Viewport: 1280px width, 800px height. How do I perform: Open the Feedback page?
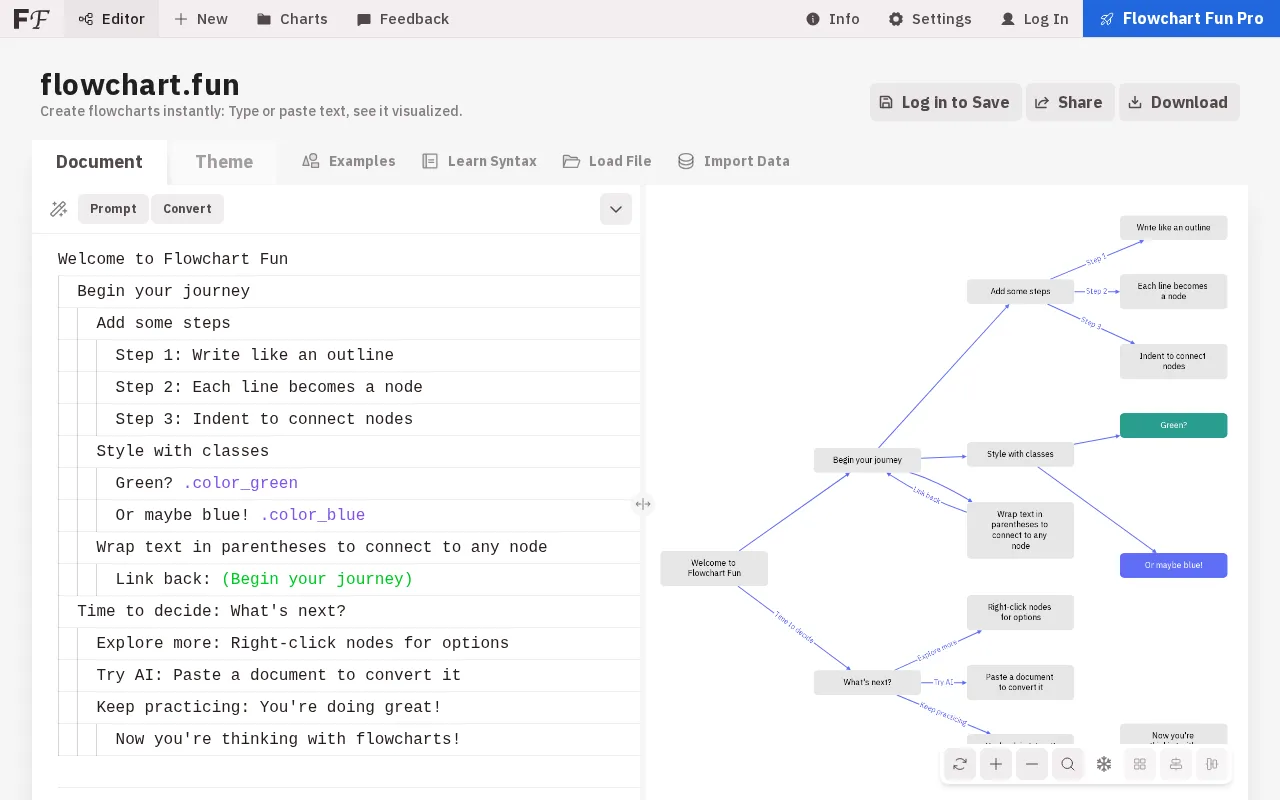pos(403,19)
